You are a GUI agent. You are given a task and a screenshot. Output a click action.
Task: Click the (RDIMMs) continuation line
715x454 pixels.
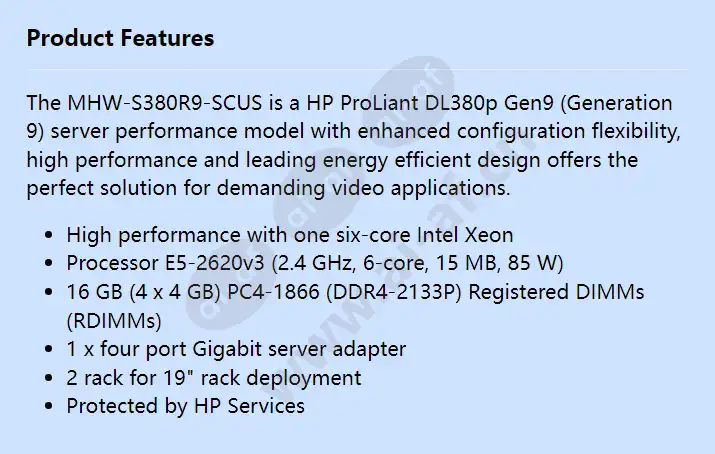114,321
